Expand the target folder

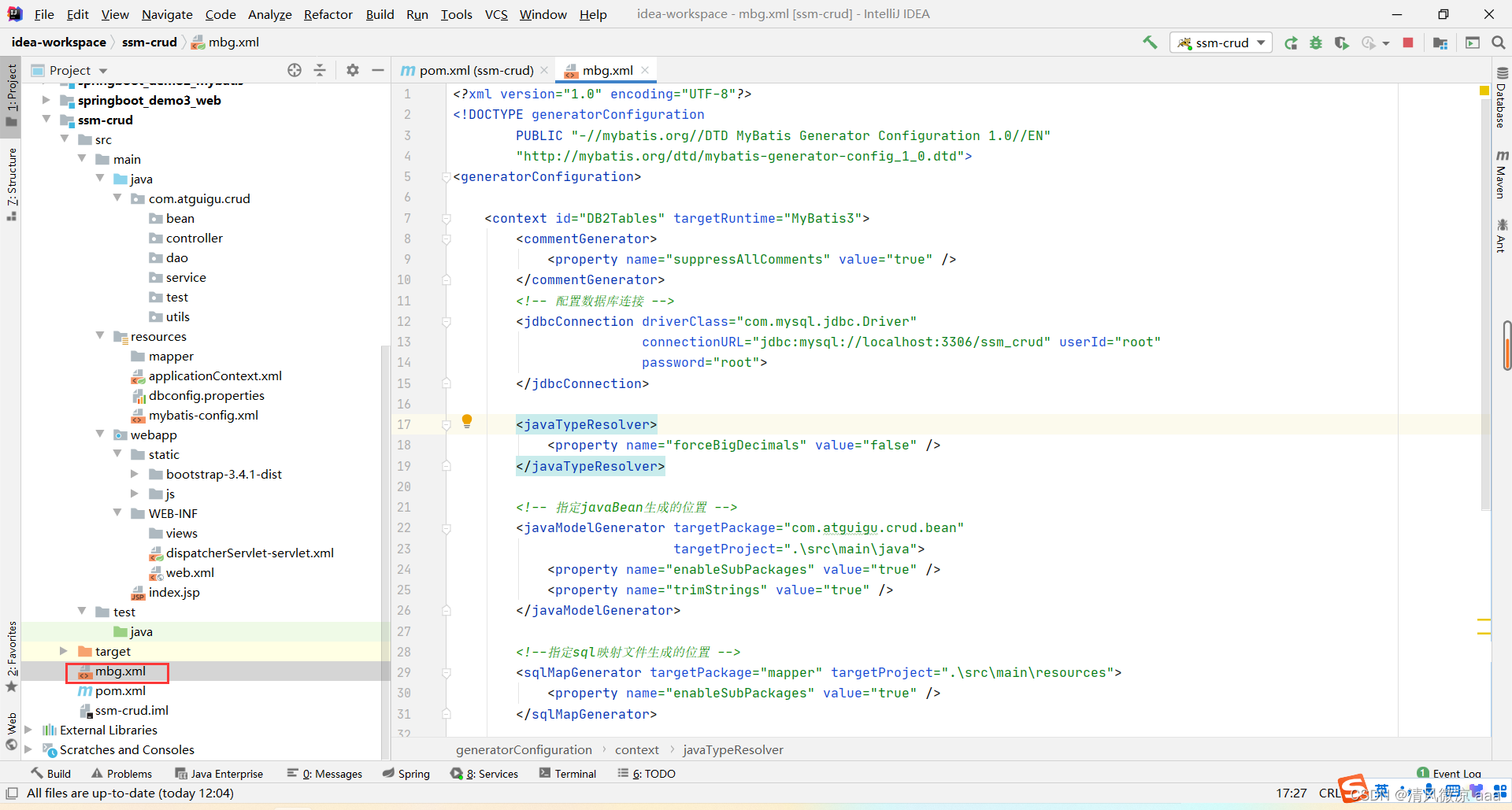(64, 651)
